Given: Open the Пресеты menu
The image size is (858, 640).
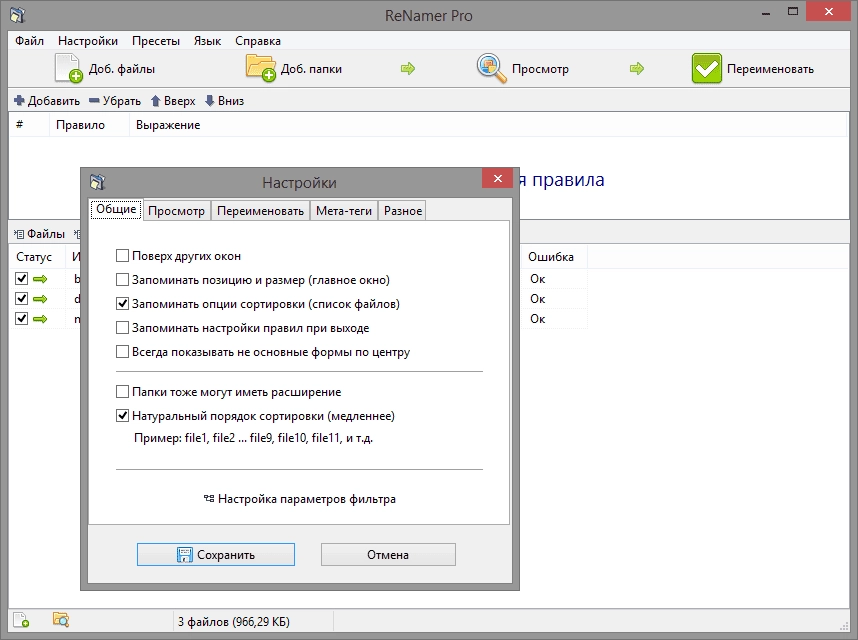Looking at the screenshot, I should coord(156,41).
